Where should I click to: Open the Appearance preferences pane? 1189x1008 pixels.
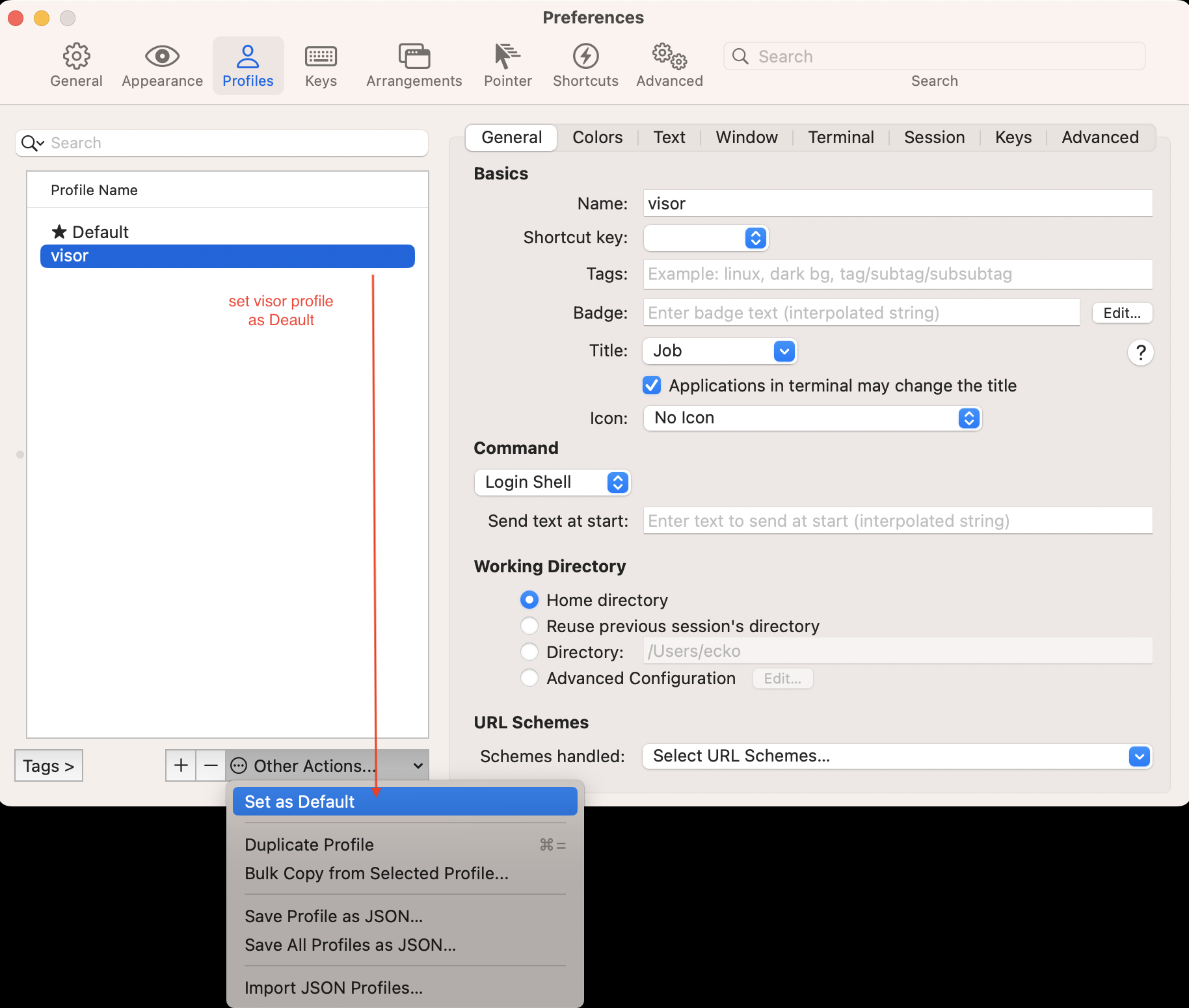coord(162,66)
